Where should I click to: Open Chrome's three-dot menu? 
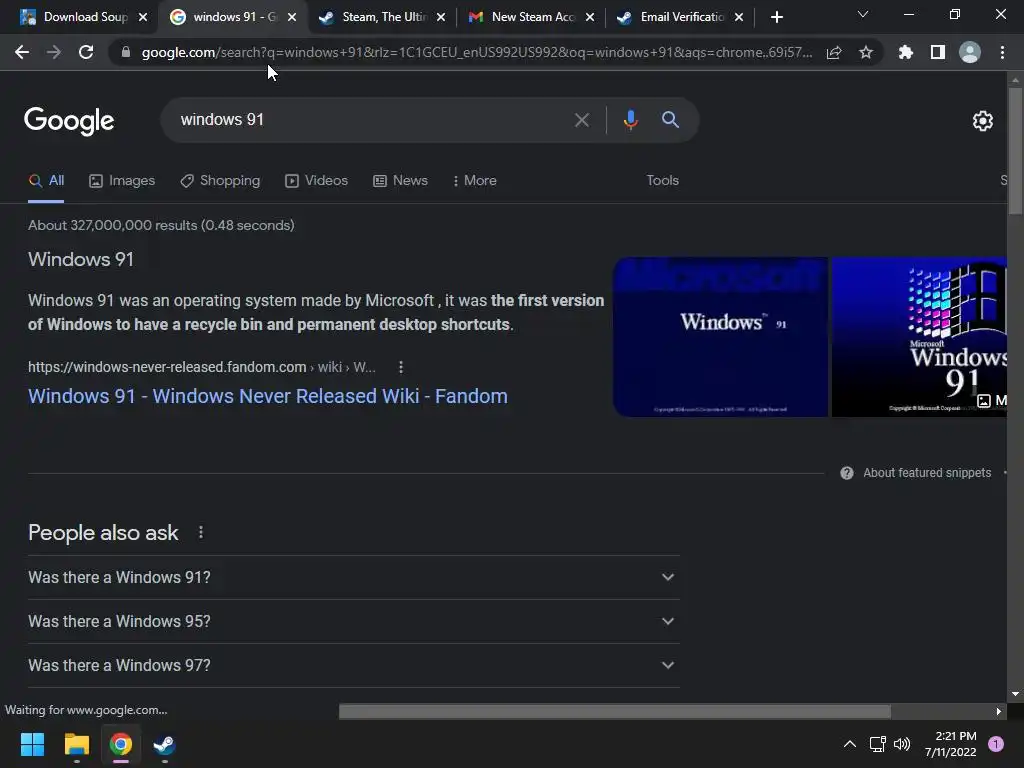coord(1002,52)
